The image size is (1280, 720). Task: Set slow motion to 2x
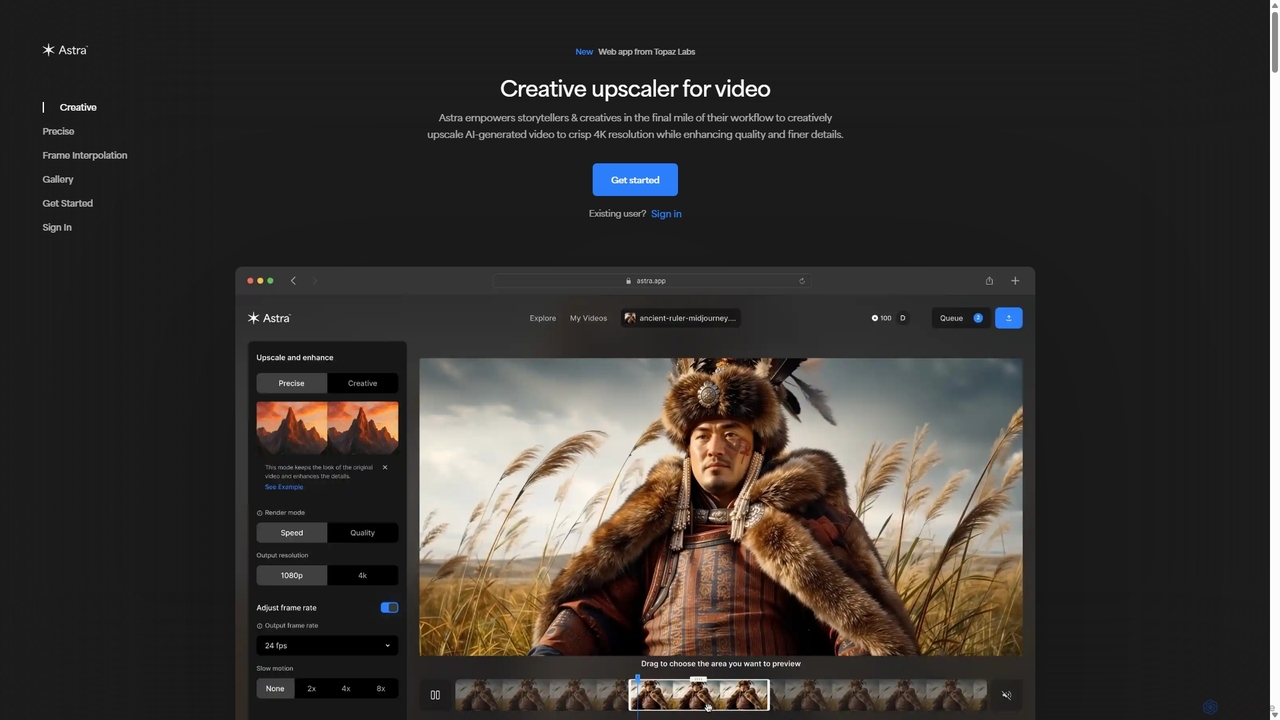(311, 688)
